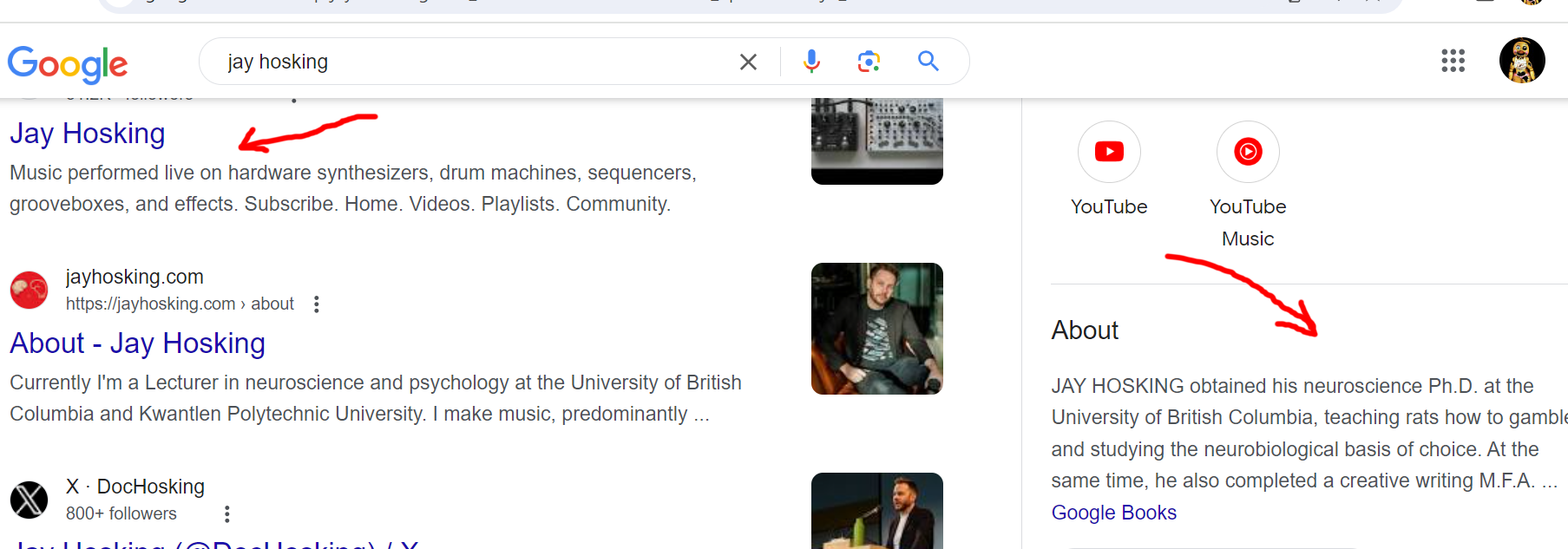Open the YouTube Music profile icon

click(x=1248, y=152)
